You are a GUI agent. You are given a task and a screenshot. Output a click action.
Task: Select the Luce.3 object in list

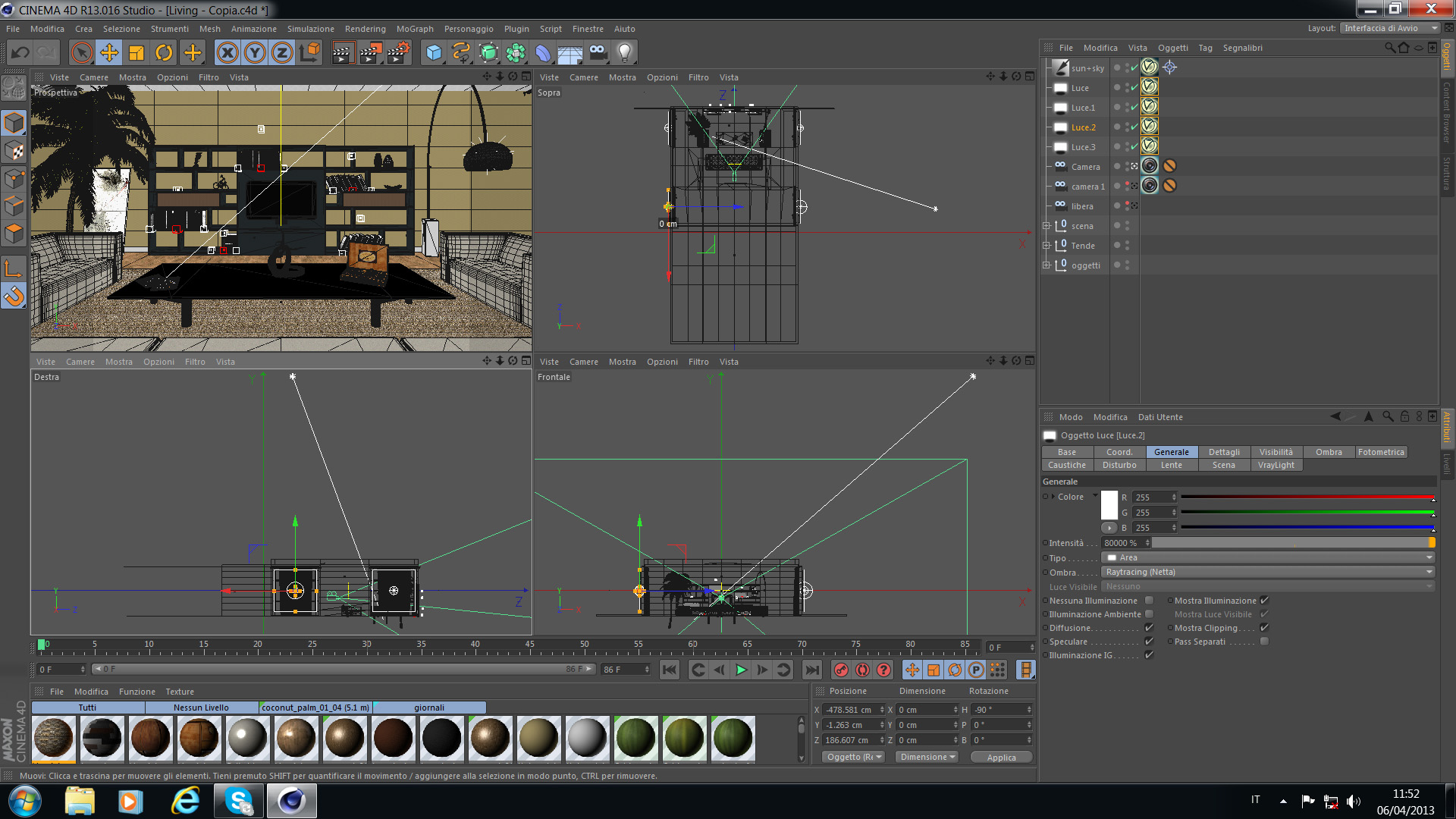point(1083,147)
